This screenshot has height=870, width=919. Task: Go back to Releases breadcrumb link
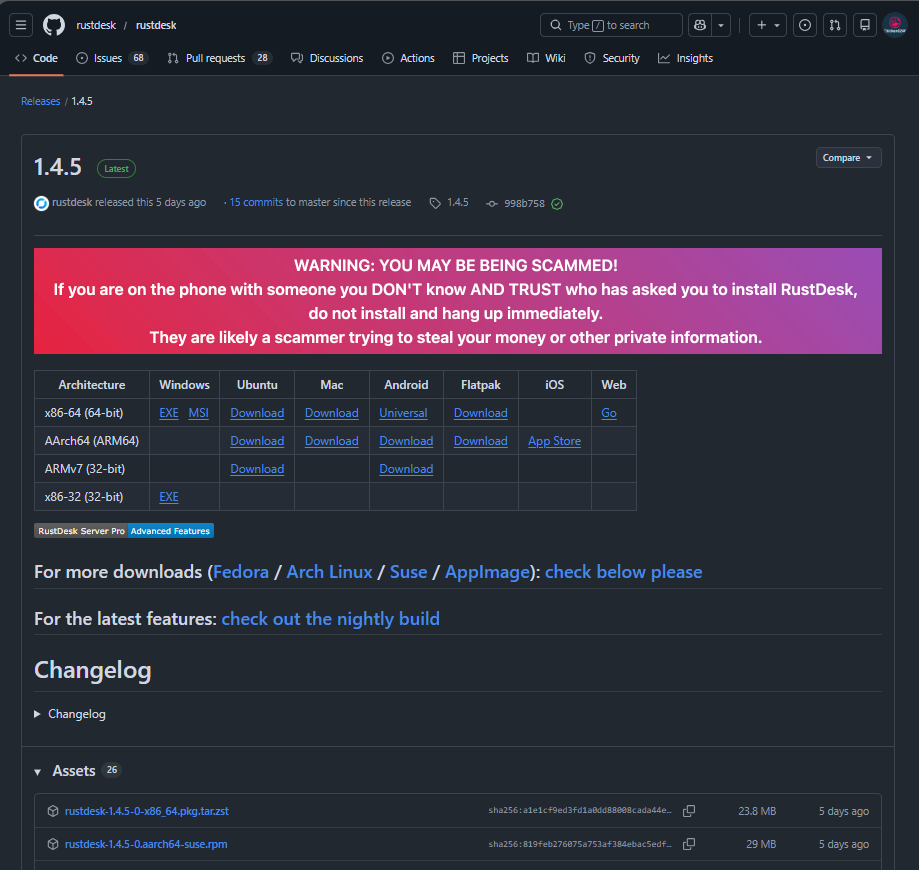click(x=40, y=101)
